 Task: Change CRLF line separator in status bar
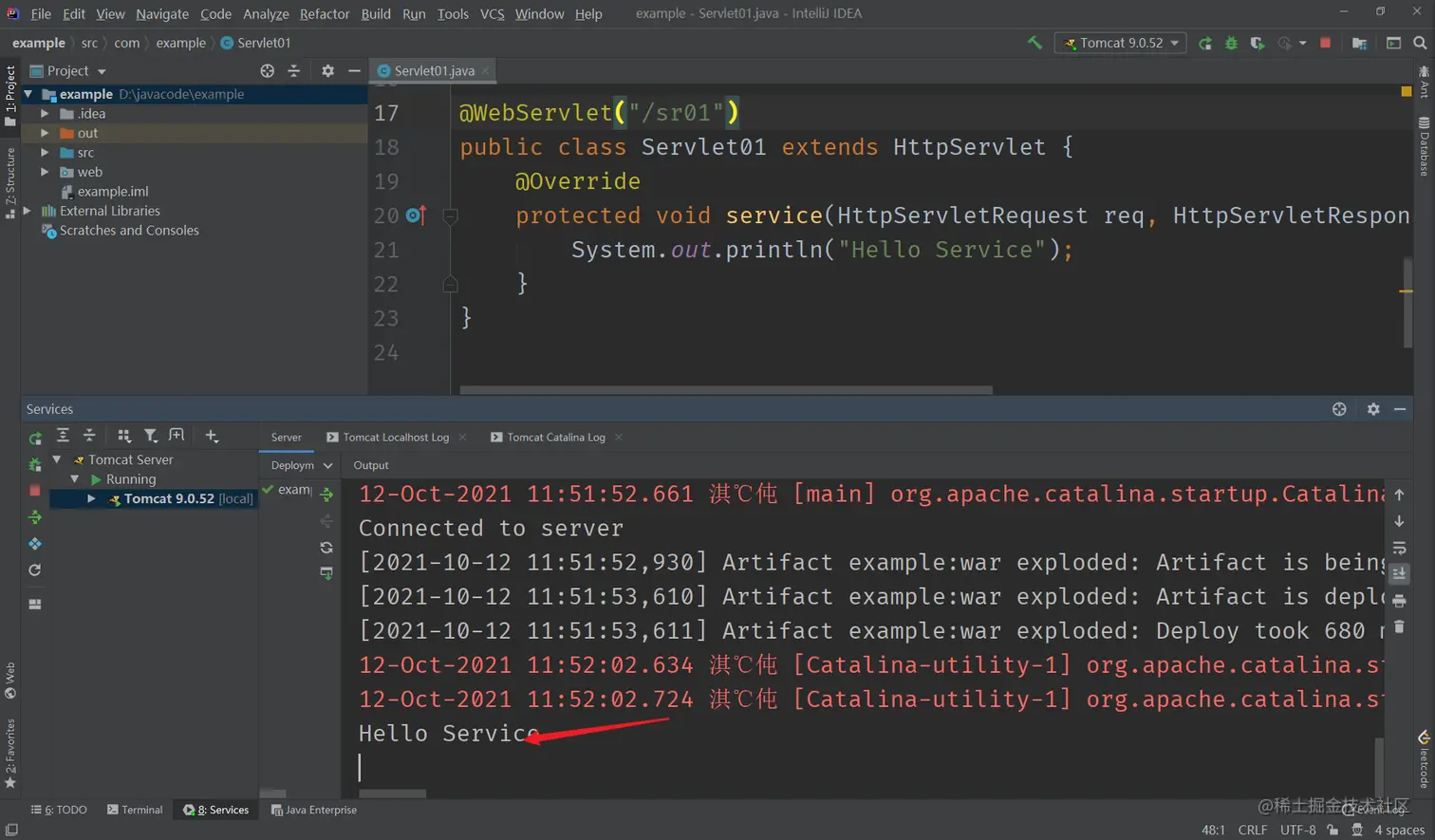click(x=1252, y=830)
